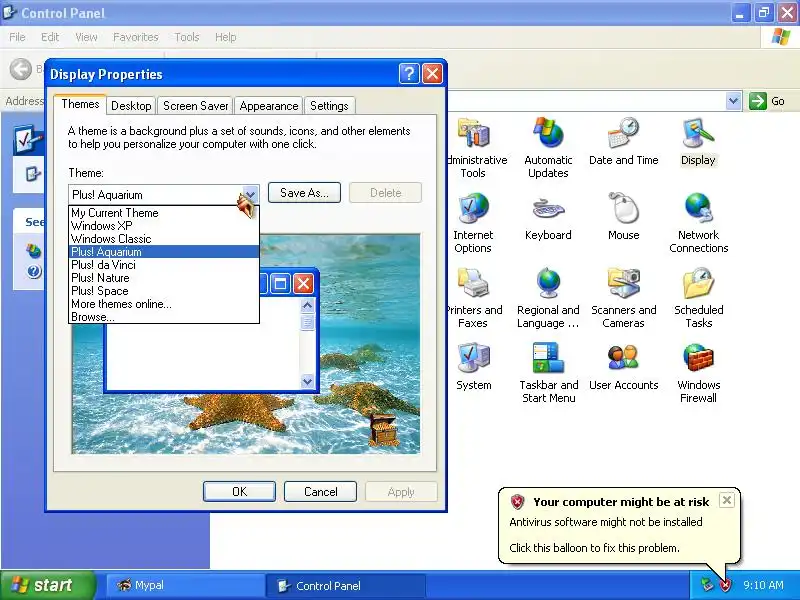Open the Mouse icon
The height and width of the screenshot is (600, 800).
point(623,208)
